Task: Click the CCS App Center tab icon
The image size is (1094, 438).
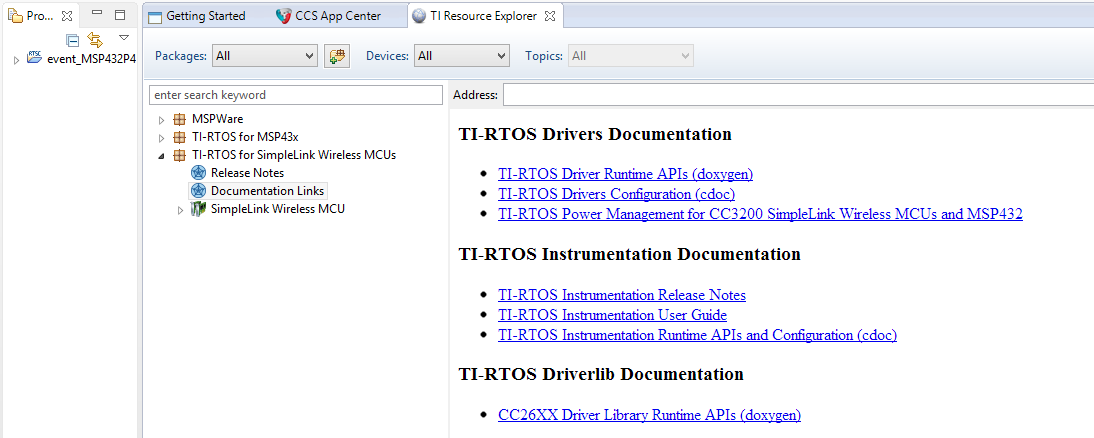Action: click(283, 16)
